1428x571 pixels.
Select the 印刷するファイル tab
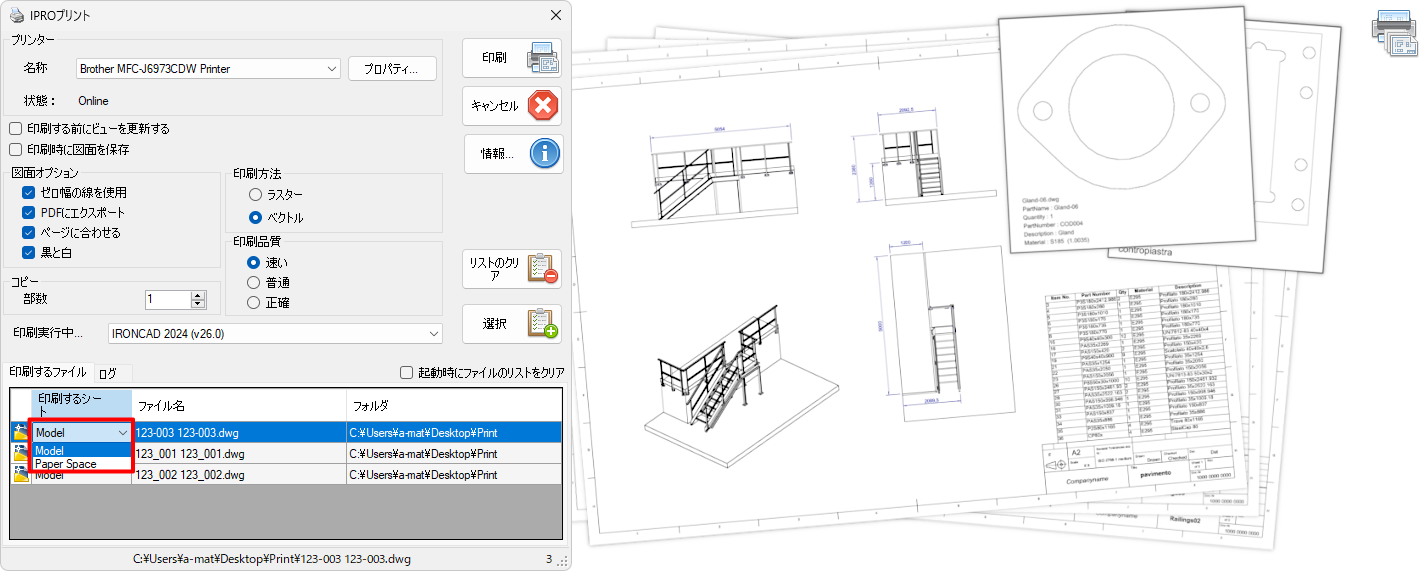pos(47,372)
